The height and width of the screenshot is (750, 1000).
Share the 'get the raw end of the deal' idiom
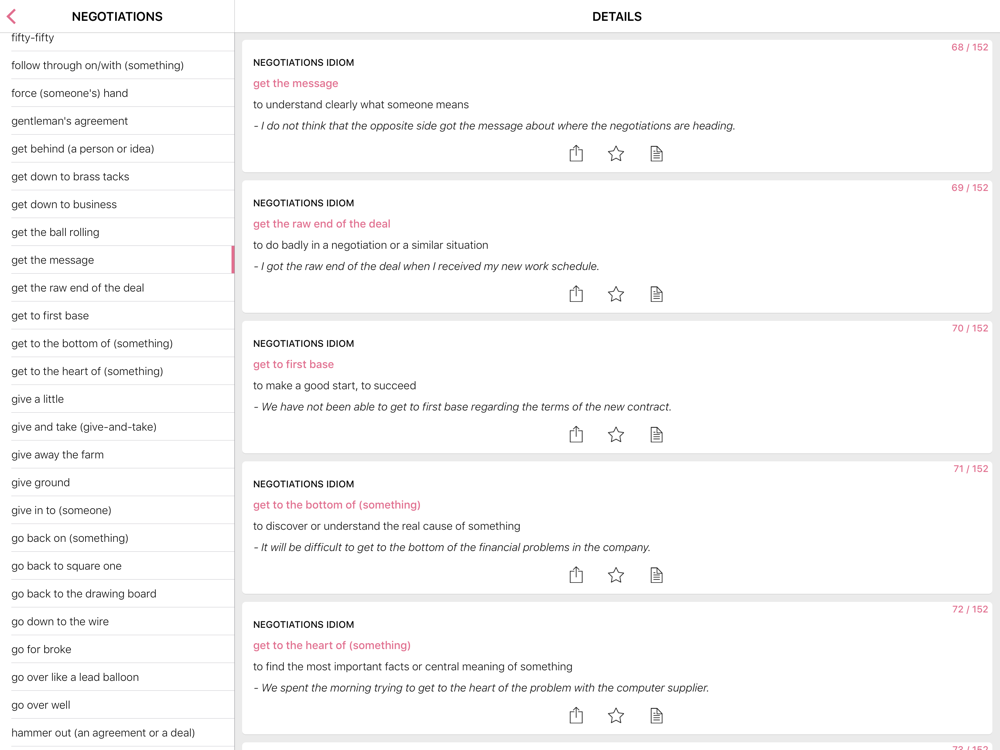tap(576, 294)
